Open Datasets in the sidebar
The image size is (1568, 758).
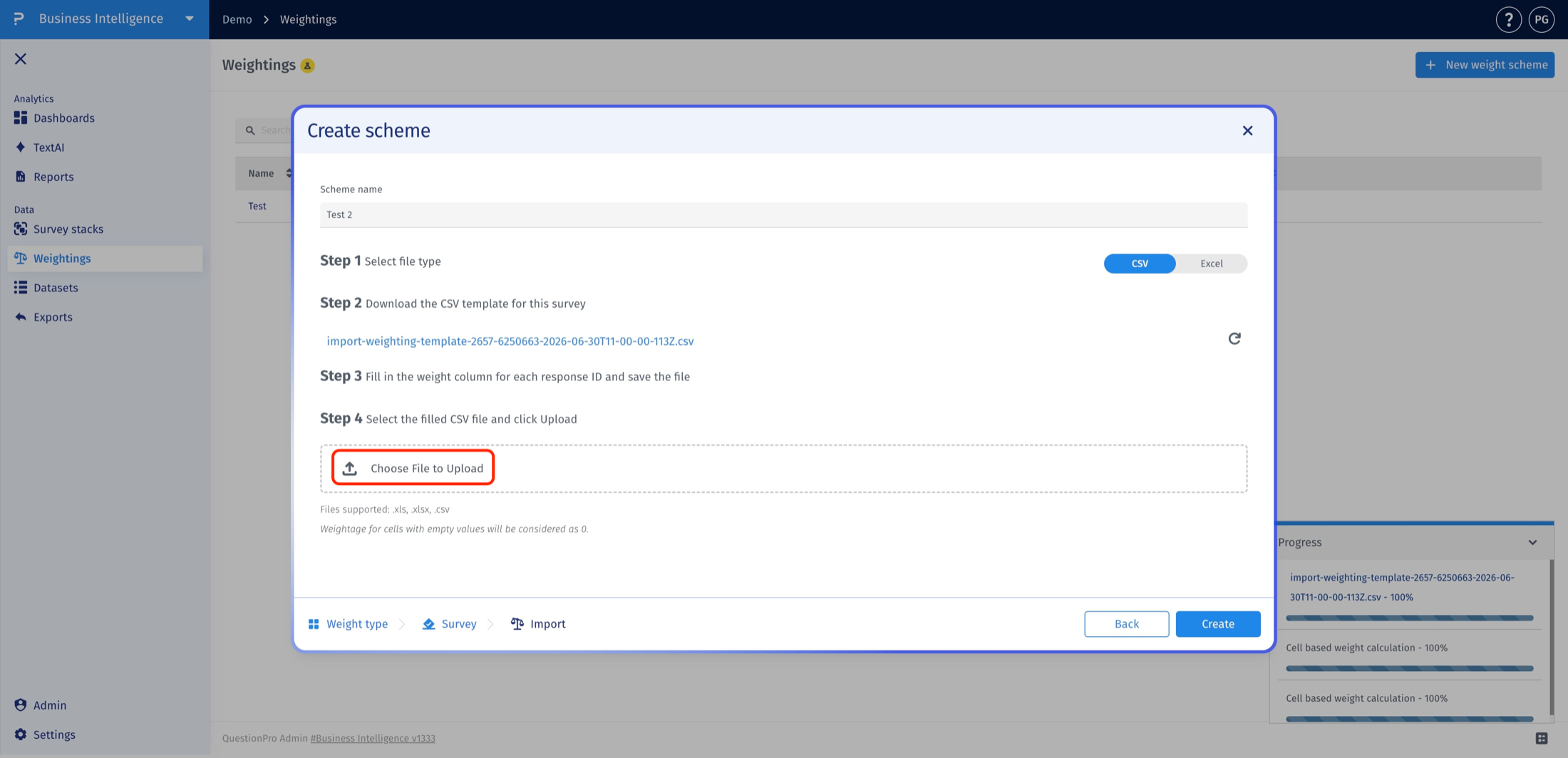(56, 287)
